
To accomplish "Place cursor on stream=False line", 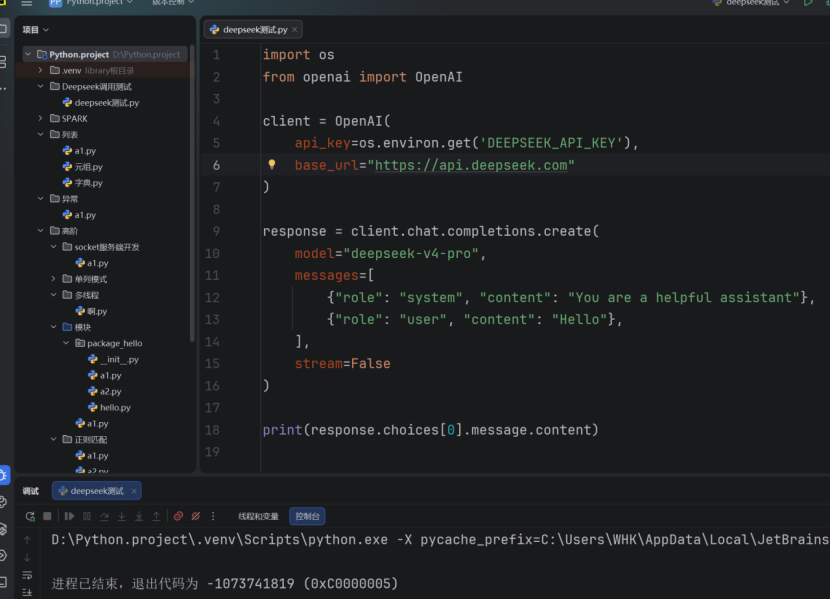I will pos(342,364).
